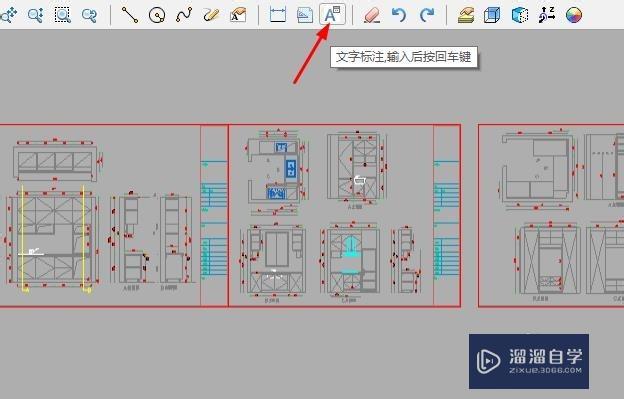Image resolution: width=624 pixels, height=399 pixels.
Task: Select the zoom window (dotted rectangle) tool
Action: (62, 15)
